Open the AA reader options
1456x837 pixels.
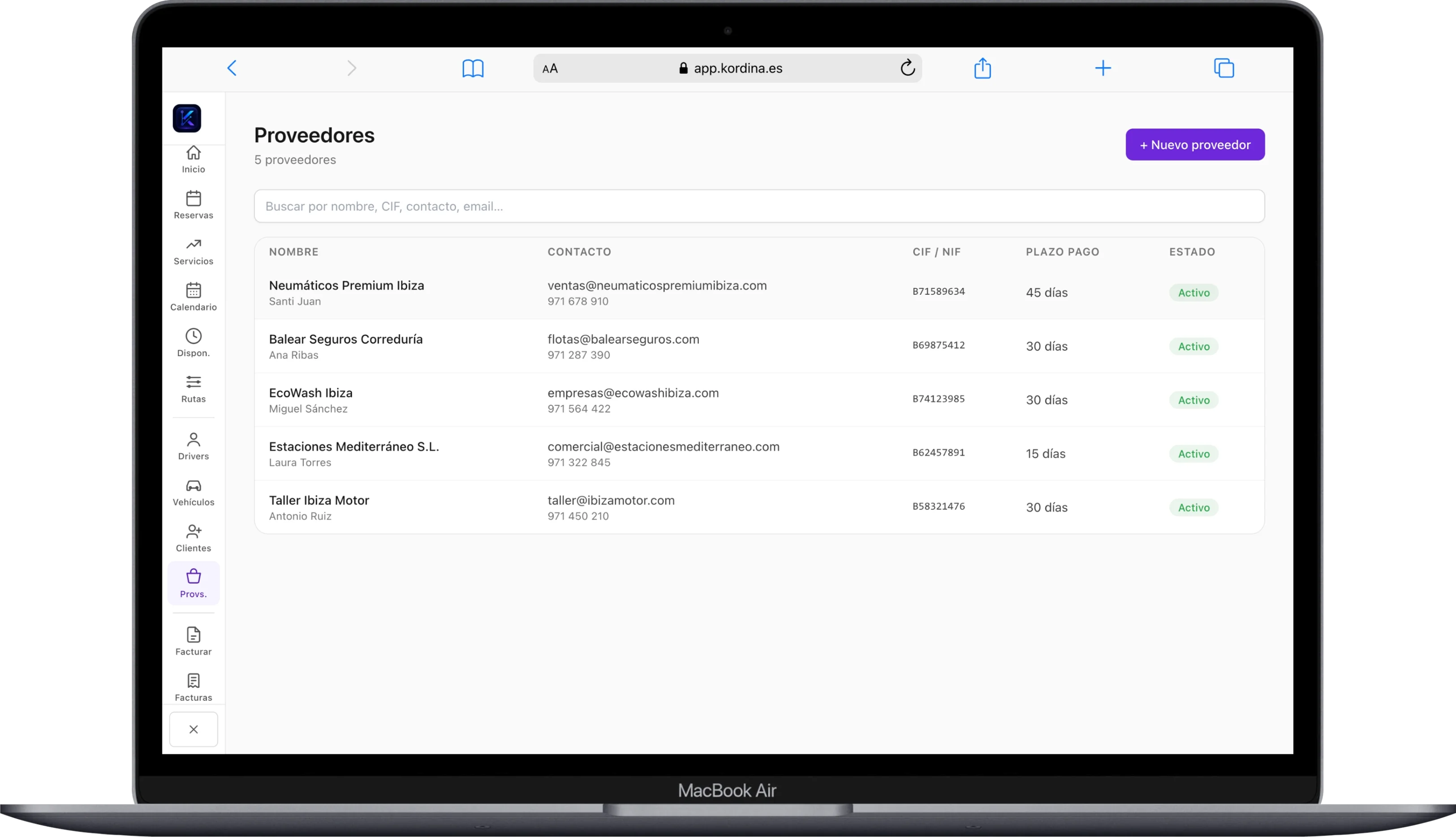550,69
